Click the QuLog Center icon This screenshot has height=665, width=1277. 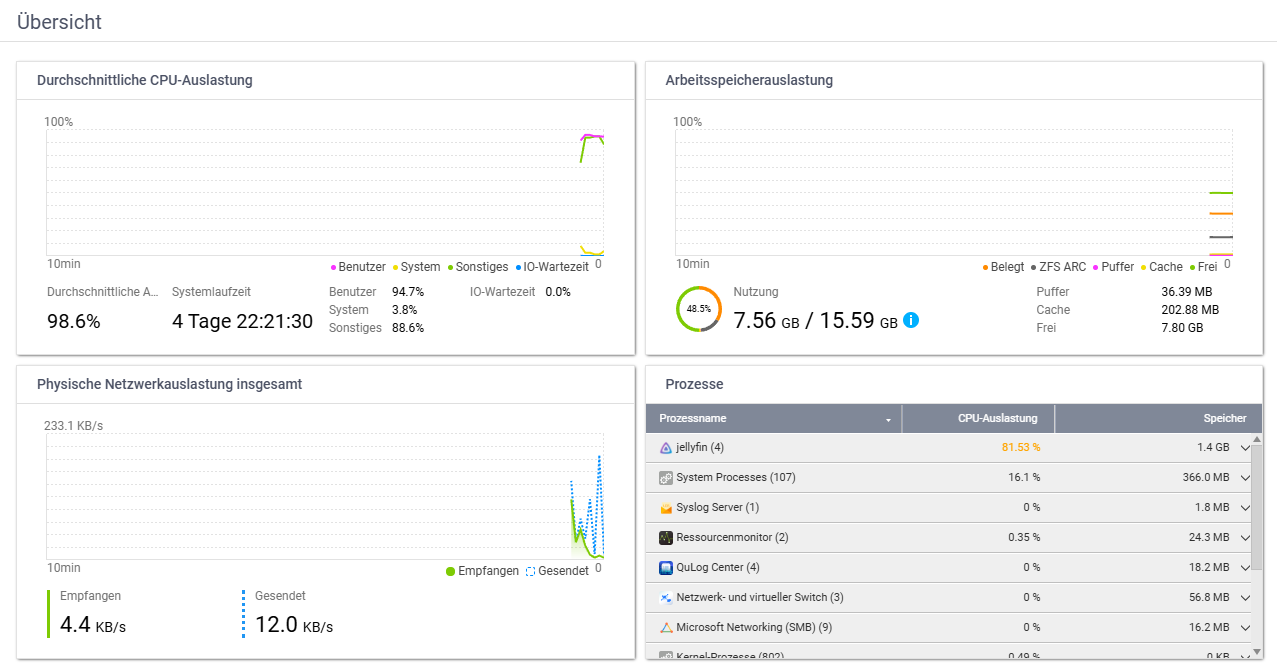tap(666, 568)
